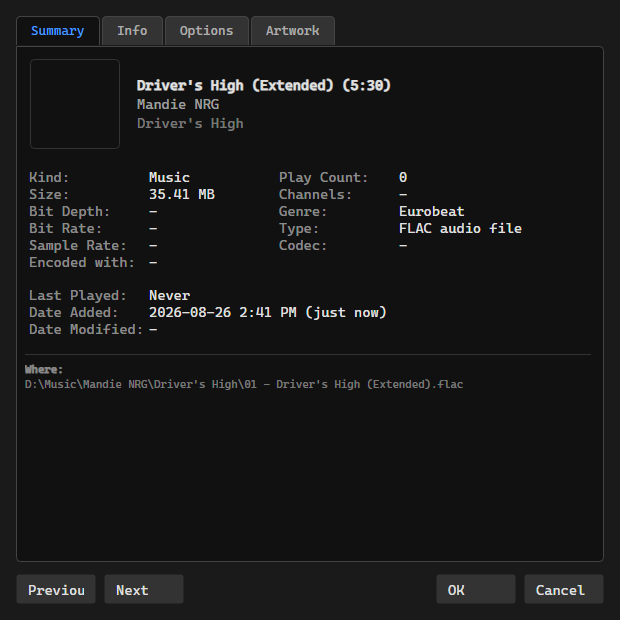Click the Type value FLAC audio file
This screenshot has width=620, height=620.
[460, 228]
